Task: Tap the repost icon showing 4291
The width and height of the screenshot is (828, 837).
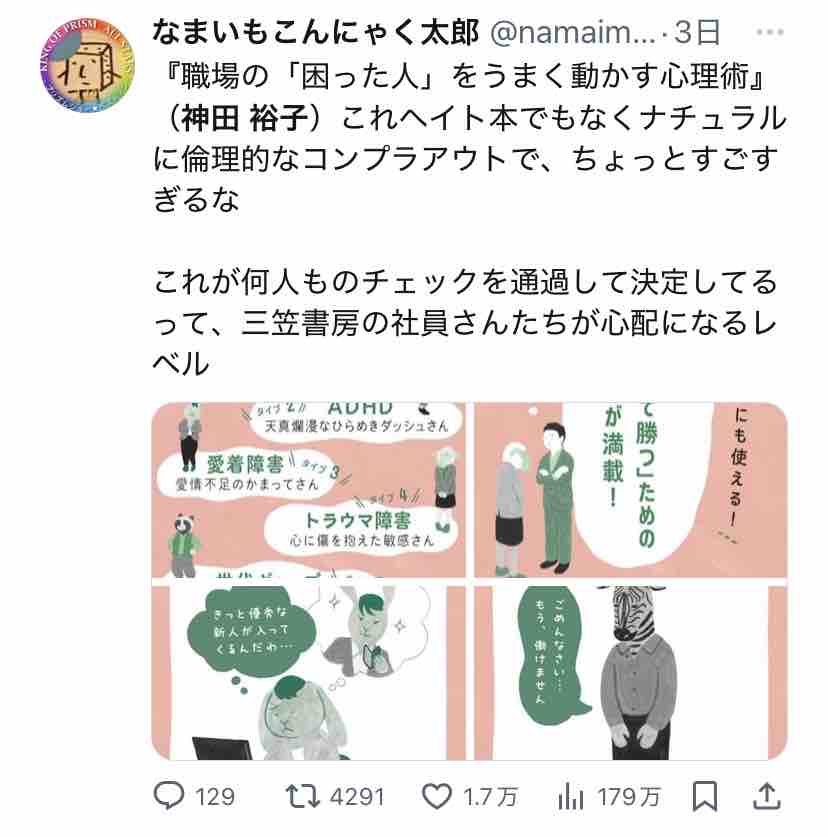Action: coord(303,796)
